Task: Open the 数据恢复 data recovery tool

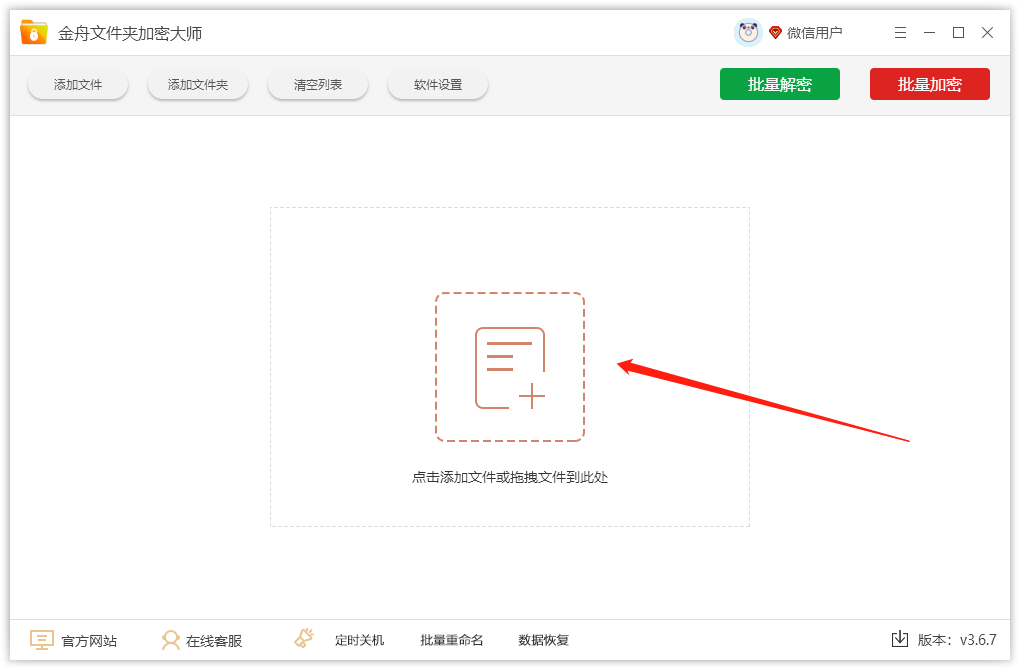Action: [543, 640]
